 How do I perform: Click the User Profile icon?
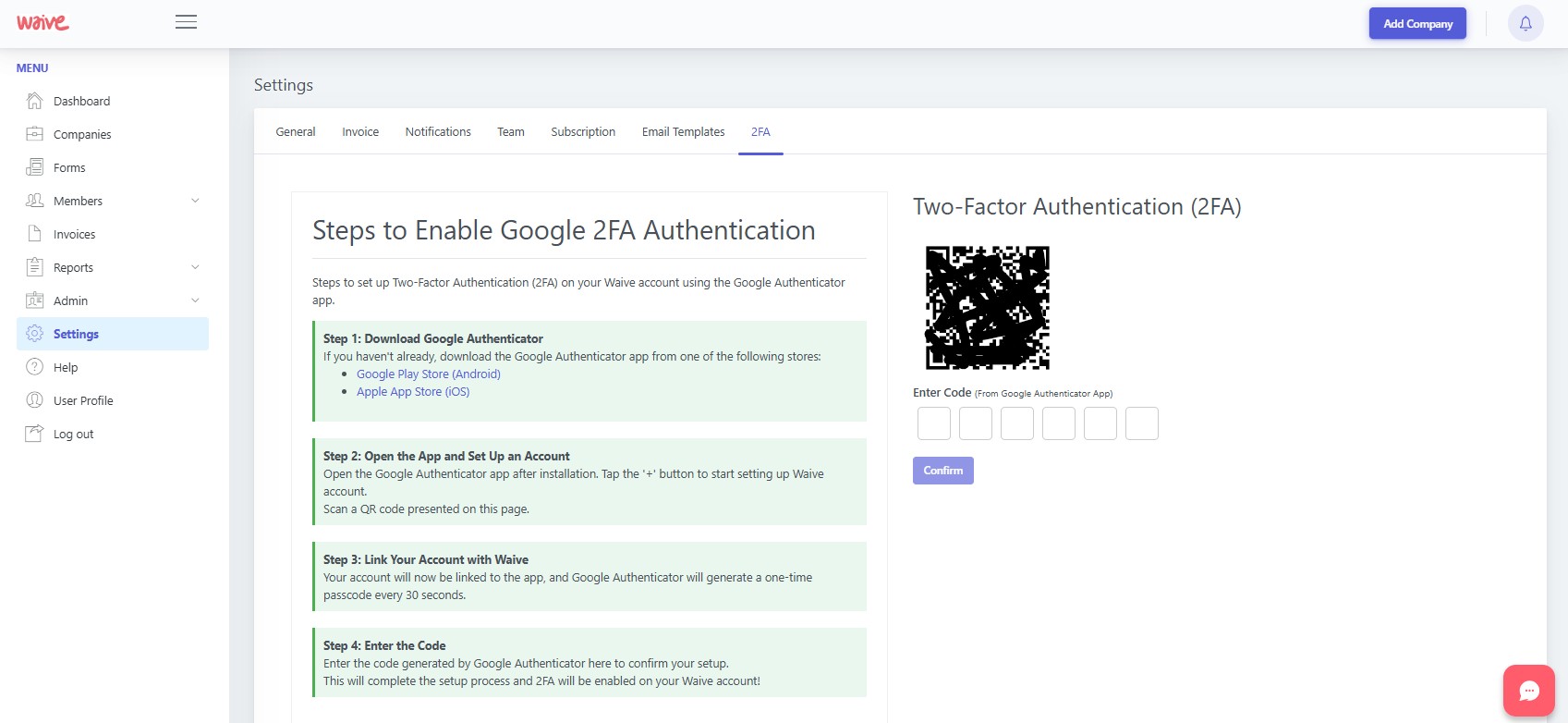(x=34, y=400)
